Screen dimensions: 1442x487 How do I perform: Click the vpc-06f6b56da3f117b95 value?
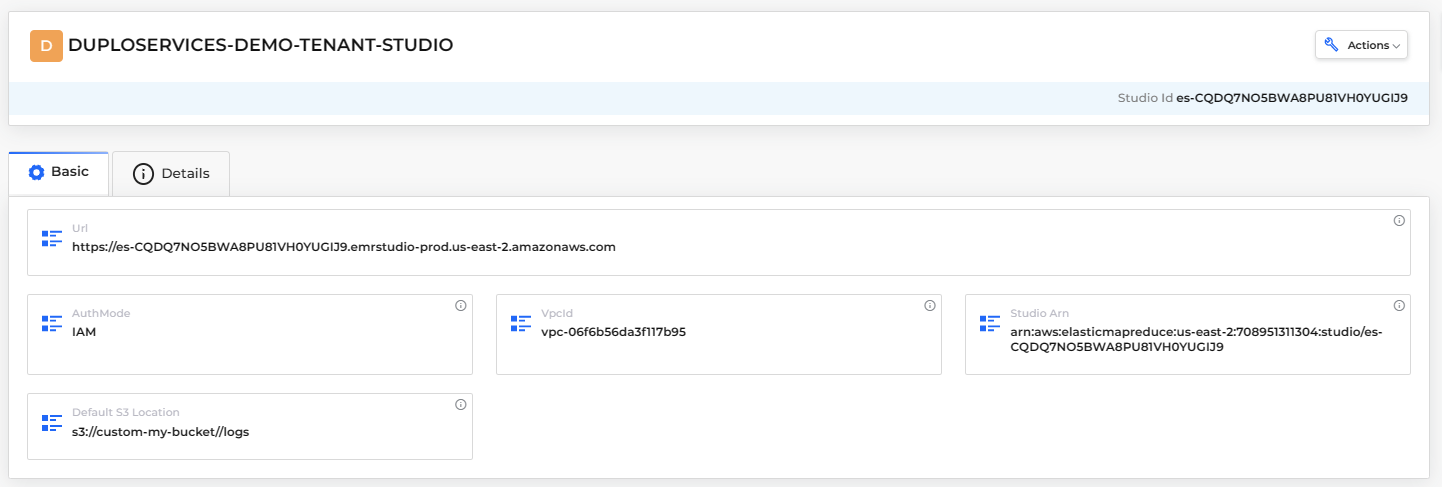pos(613,331)
